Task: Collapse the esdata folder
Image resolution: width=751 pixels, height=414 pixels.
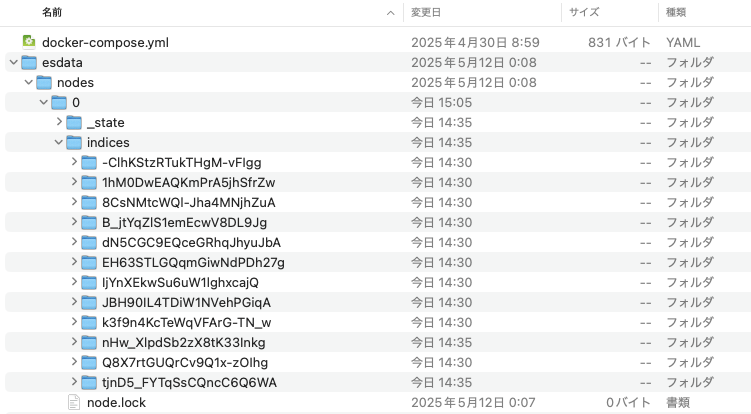Action: (13, 62)
